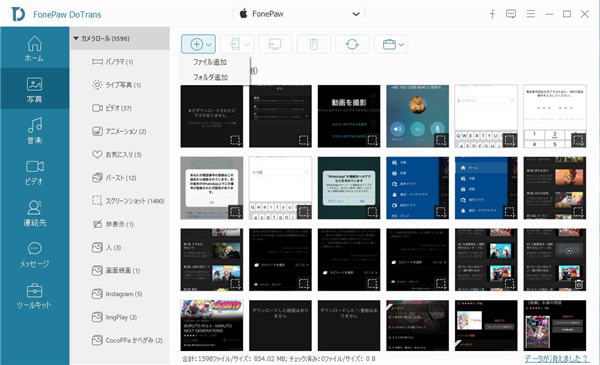Viewport: 600px width, 365px height.
Task: Click the feedback chat icon in title bar
Action: pos(511,14)
